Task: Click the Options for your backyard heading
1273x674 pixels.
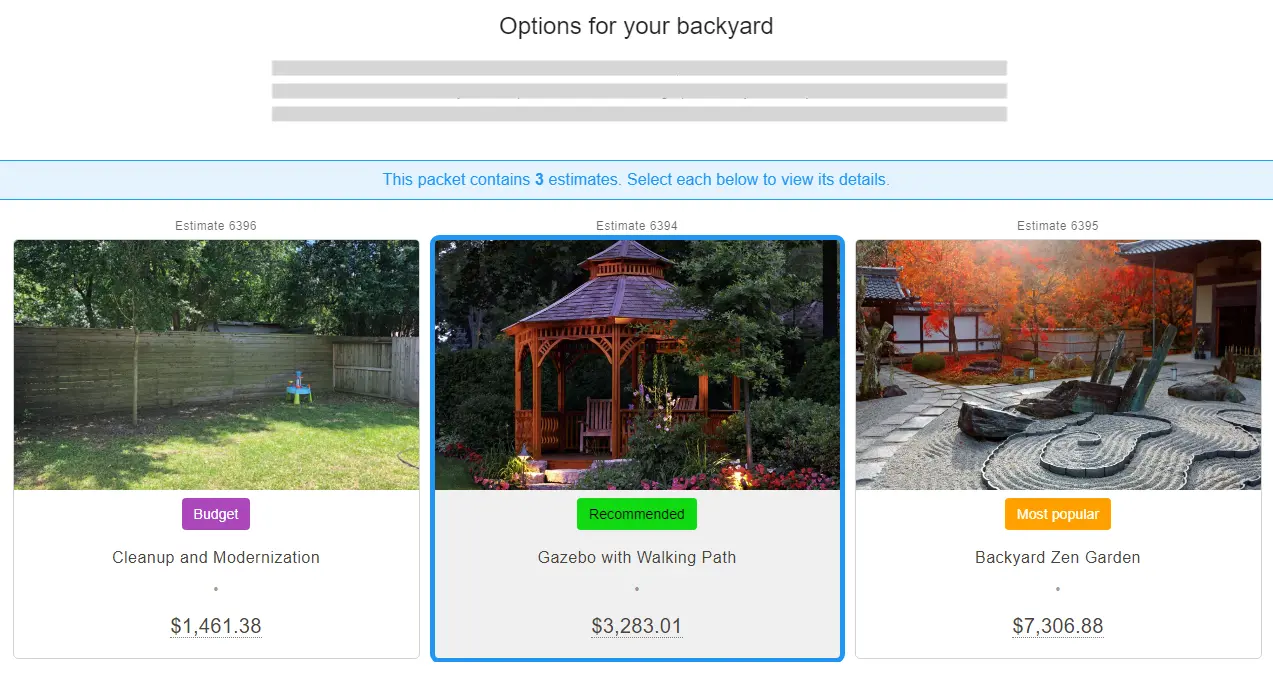Action: 636,26
